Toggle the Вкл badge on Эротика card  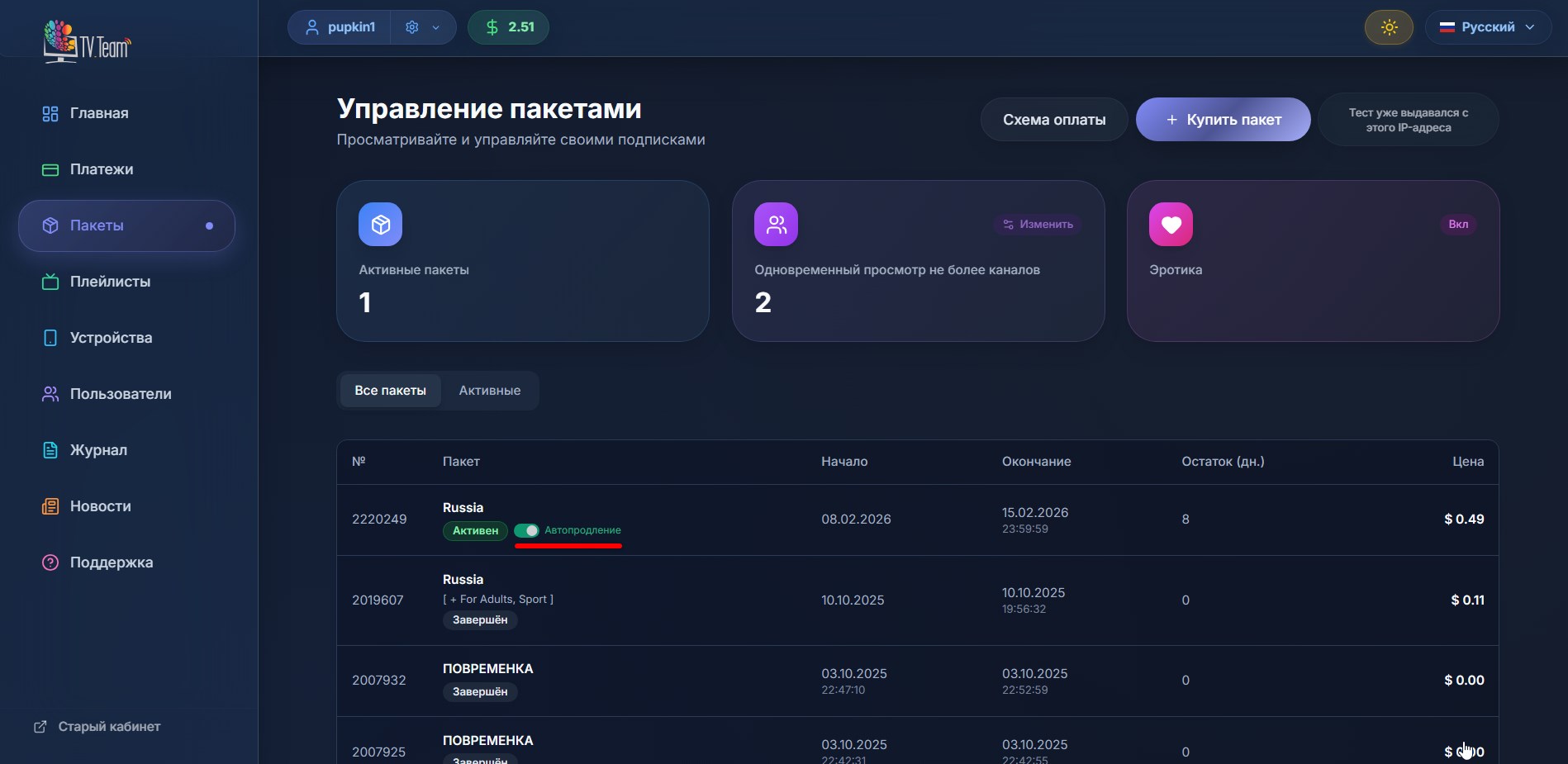point(1458,225)
